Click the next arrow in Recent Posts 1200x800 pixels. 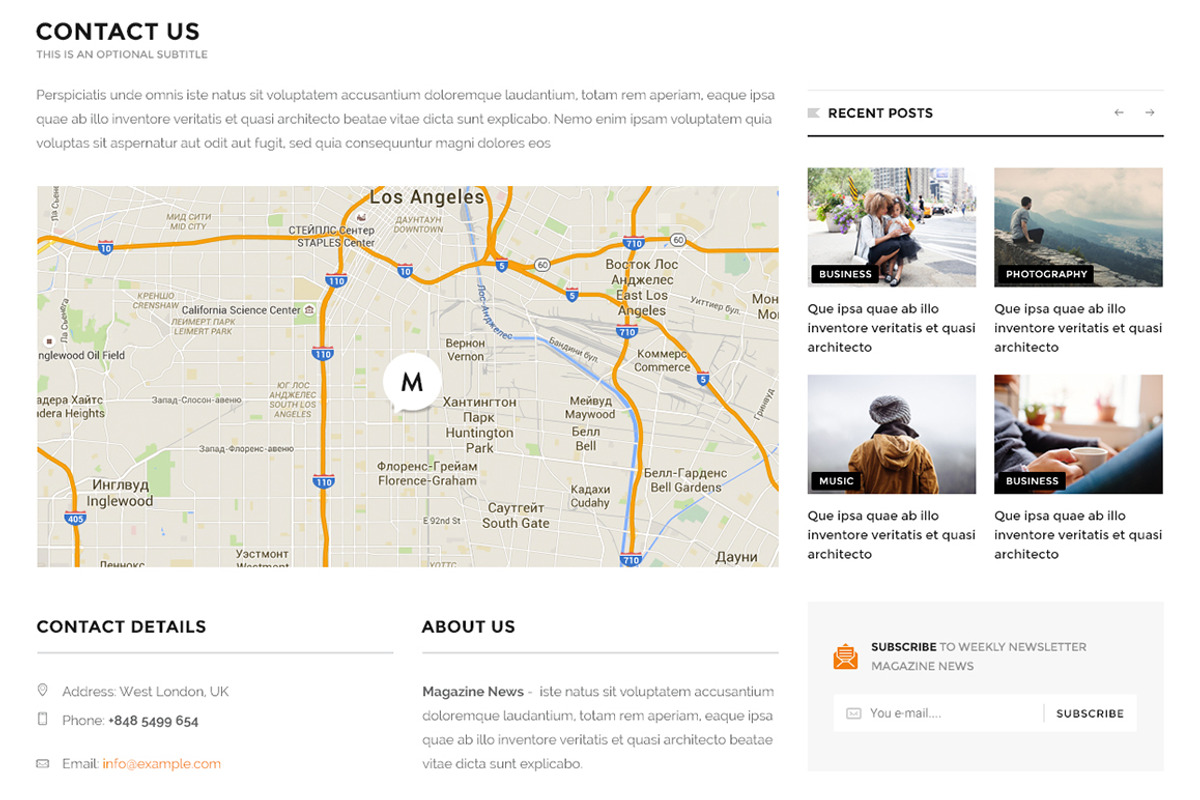coord(1150,113)
